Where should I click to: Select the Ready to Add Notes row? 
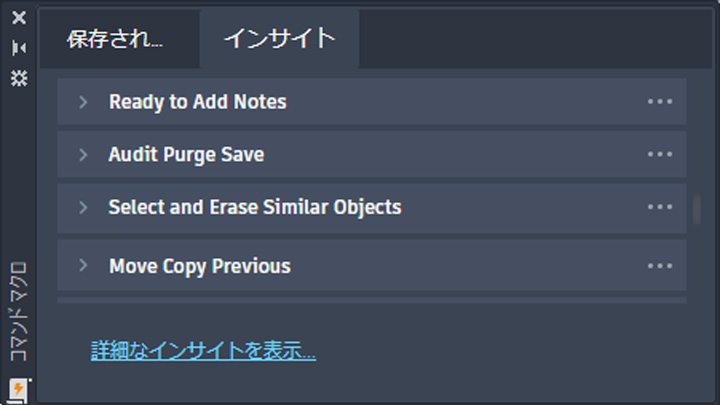click(x=371, y=101)
